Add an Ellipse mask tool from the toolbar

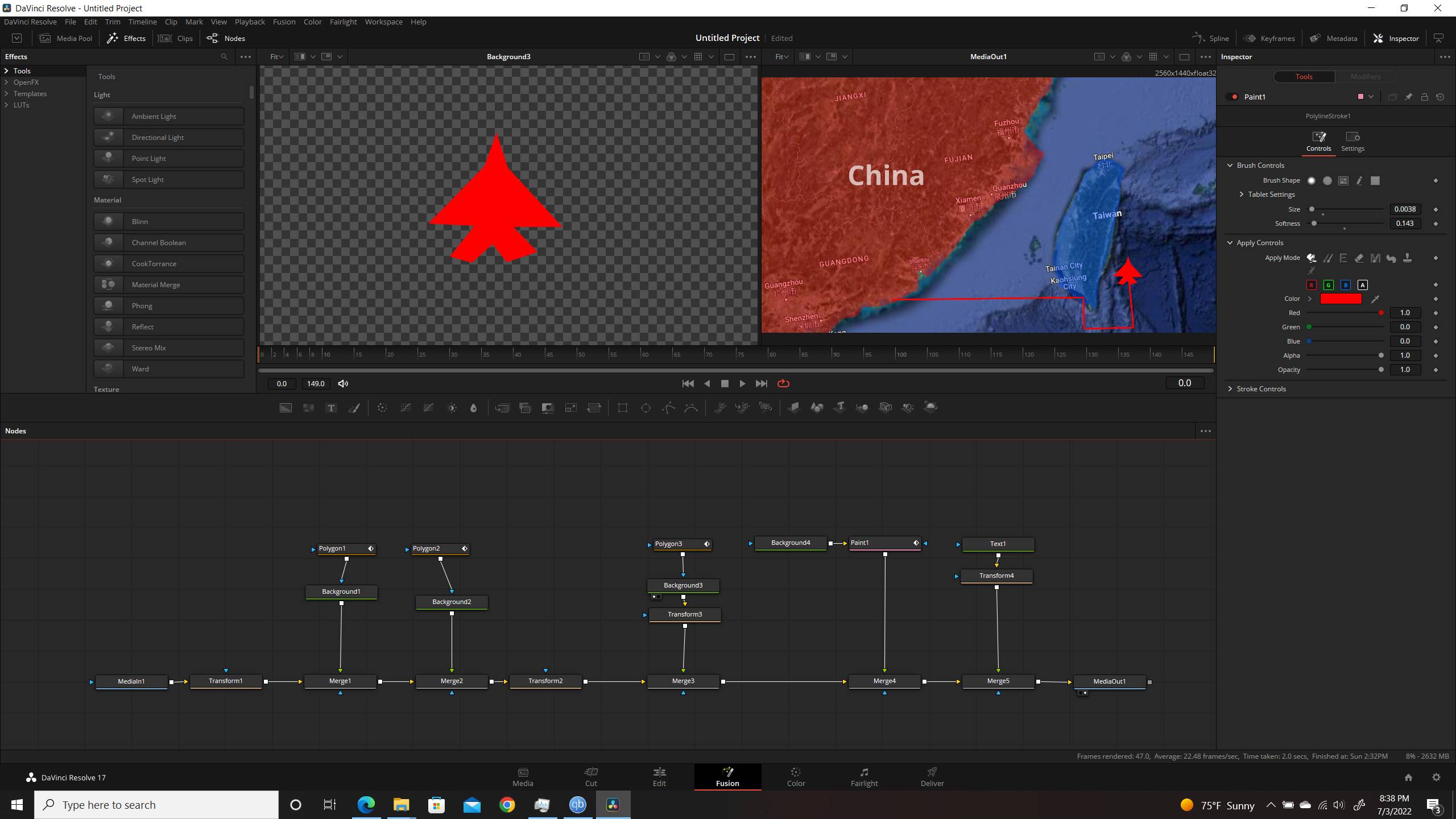[x=646, y=407]
